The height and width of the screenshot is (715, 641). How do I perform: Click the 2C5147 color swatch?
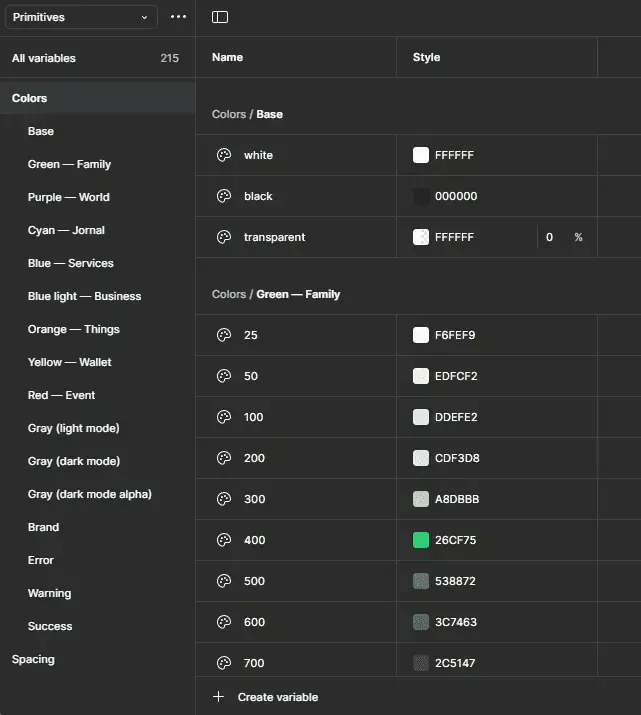pos(421,663)
